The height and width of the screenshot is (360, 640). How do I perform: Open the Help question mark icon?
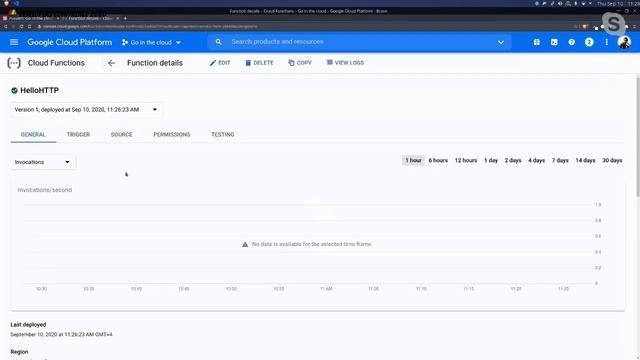pos(571,42)
